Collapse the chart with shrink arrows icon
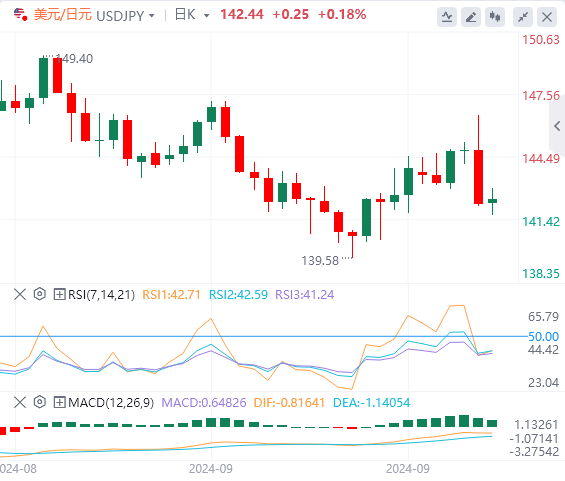Screen dimensions: 565x481 523,17
